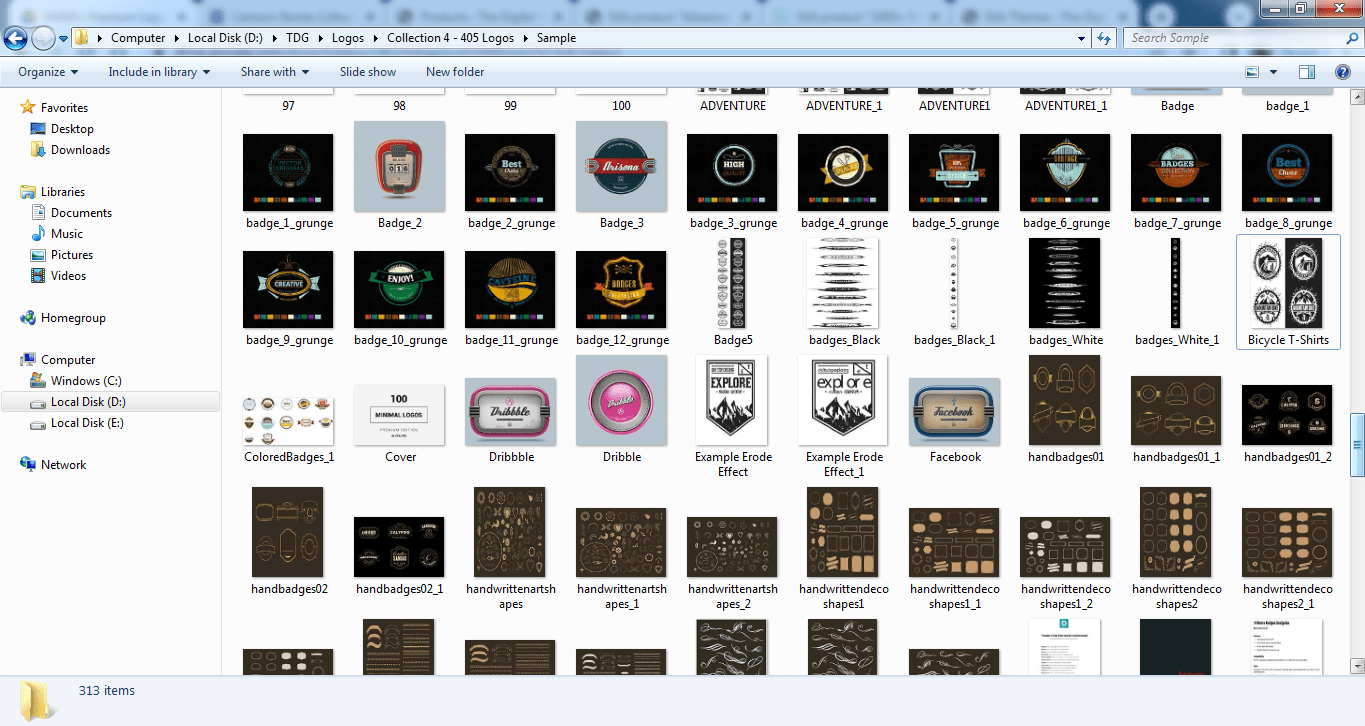Start the Slide show

coord(367,72)
